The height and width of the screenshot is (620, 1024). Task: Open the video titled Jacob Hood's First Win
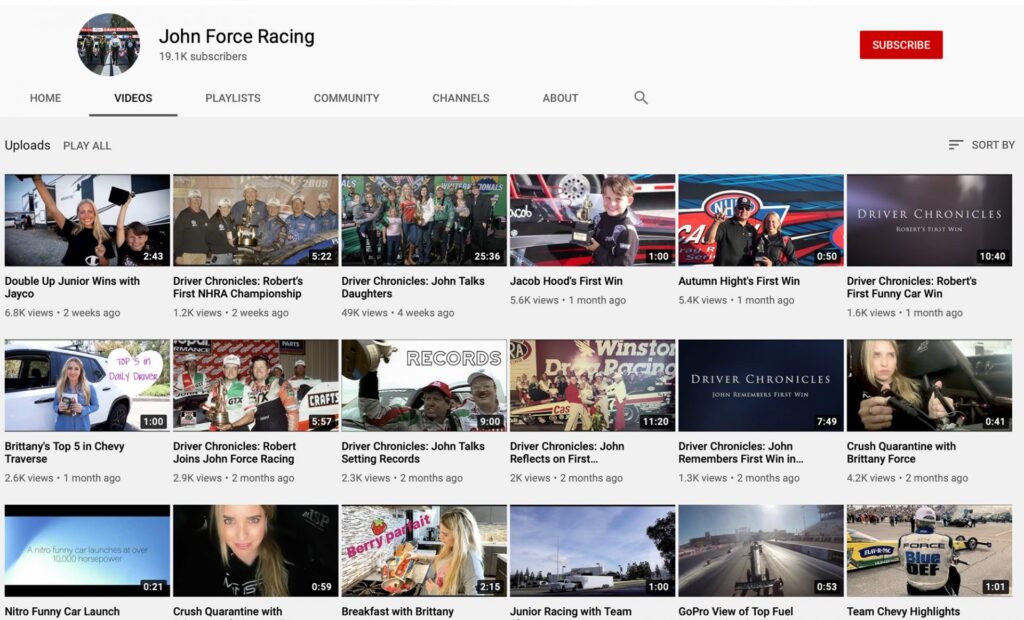(x=592, y=219)
